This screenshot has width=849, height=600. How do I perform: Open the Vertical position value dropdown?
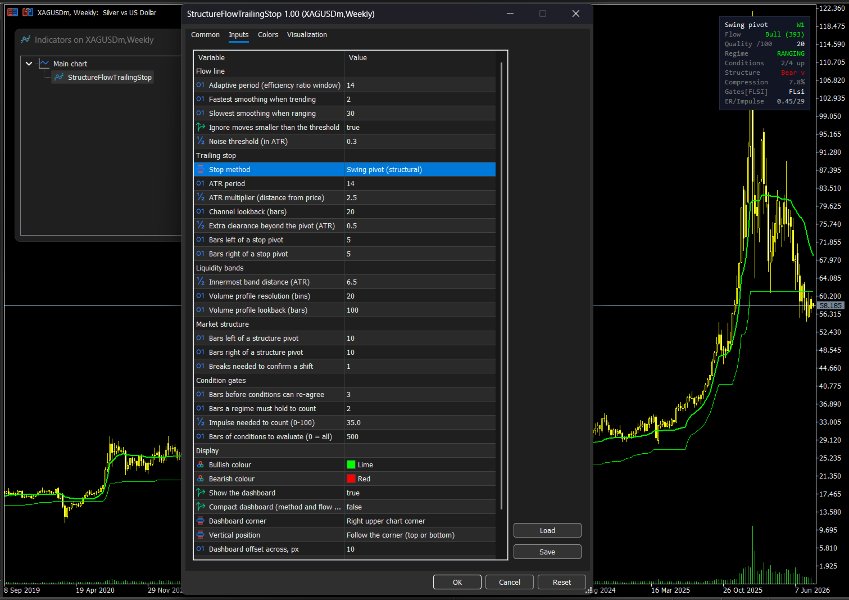click(x=420, y=535)
